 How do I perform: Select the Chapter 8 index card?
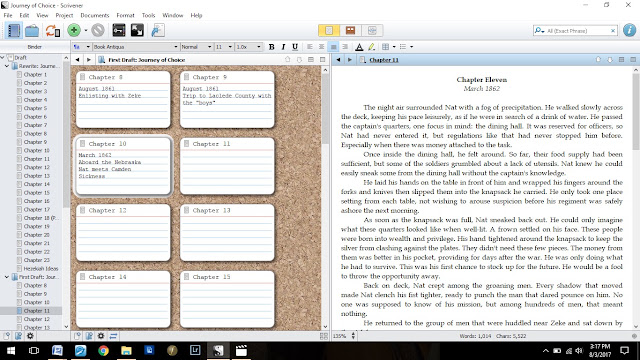coord(123,100)
